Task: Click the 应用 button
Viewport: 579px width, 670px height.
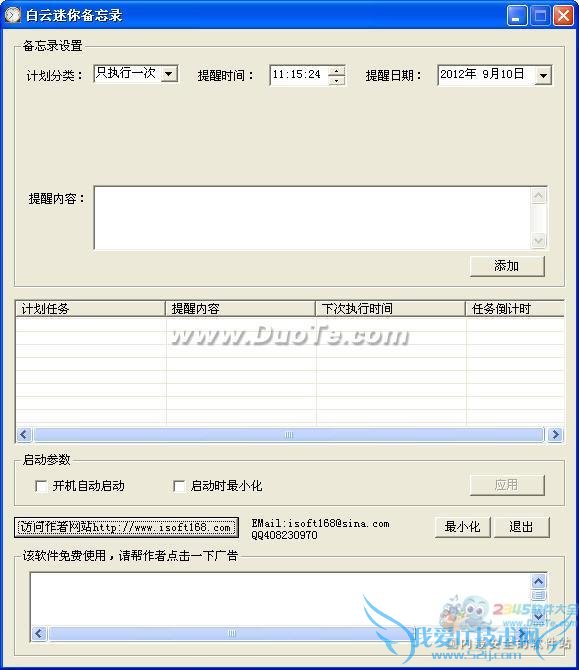Action: [x=507, y=485]
